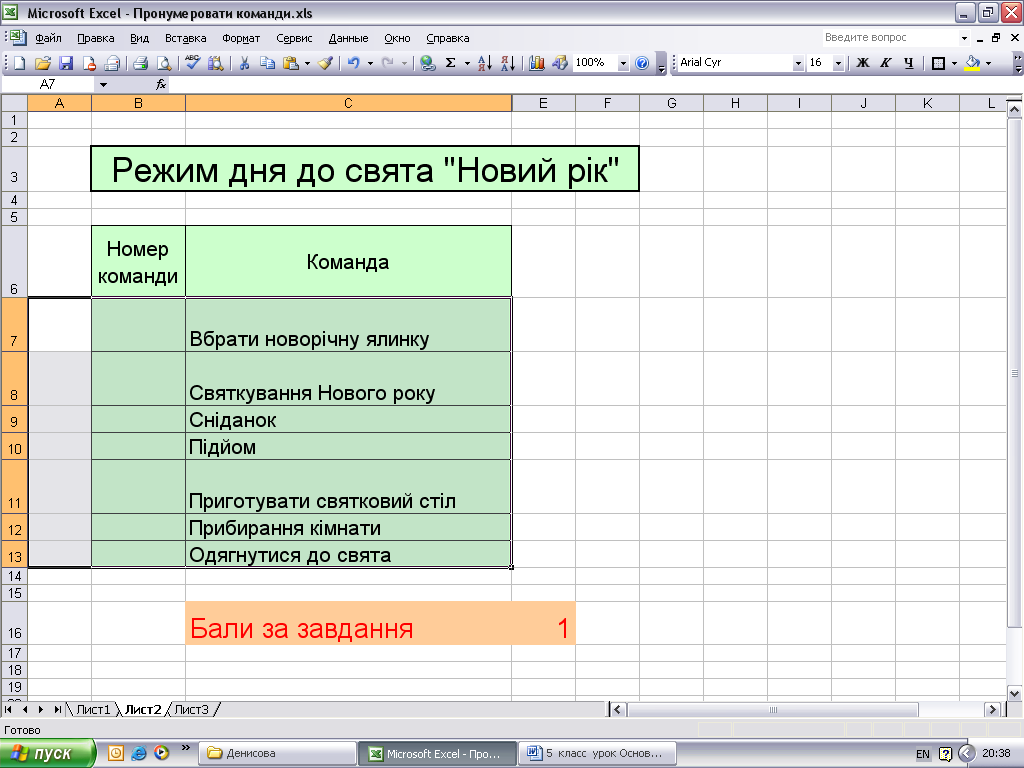This screenshot has height=768, width=1024.
Task: Open the Chart Wizard icon
Action: point(537,63)
